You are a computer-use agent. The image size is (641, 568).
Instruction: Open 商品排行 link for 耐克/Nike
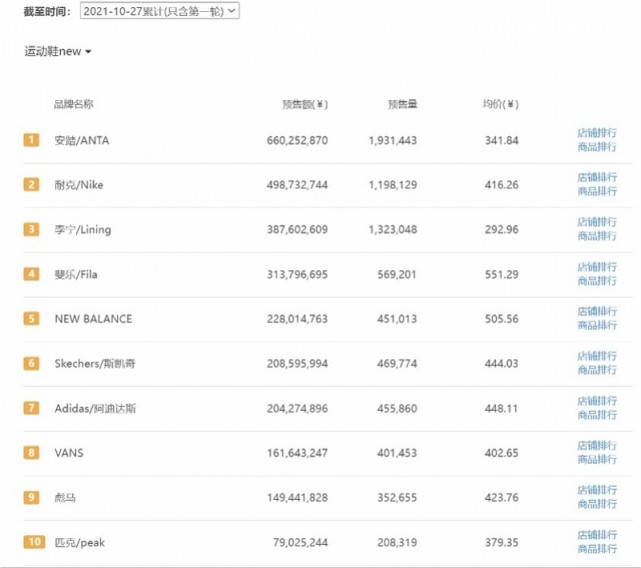coord(597,191)
